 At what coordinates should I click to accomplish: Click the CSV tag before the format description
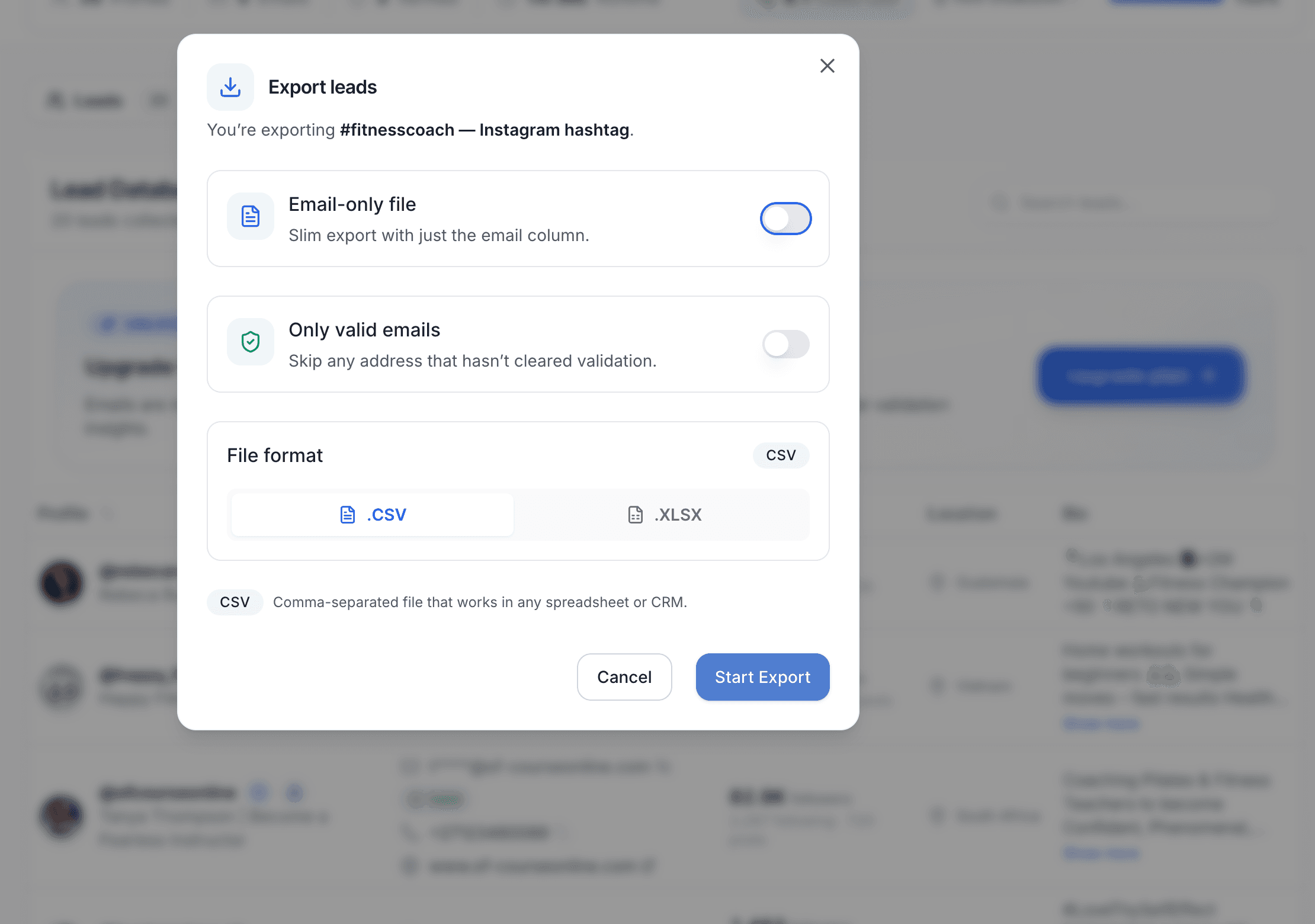[x=235, y=602]
